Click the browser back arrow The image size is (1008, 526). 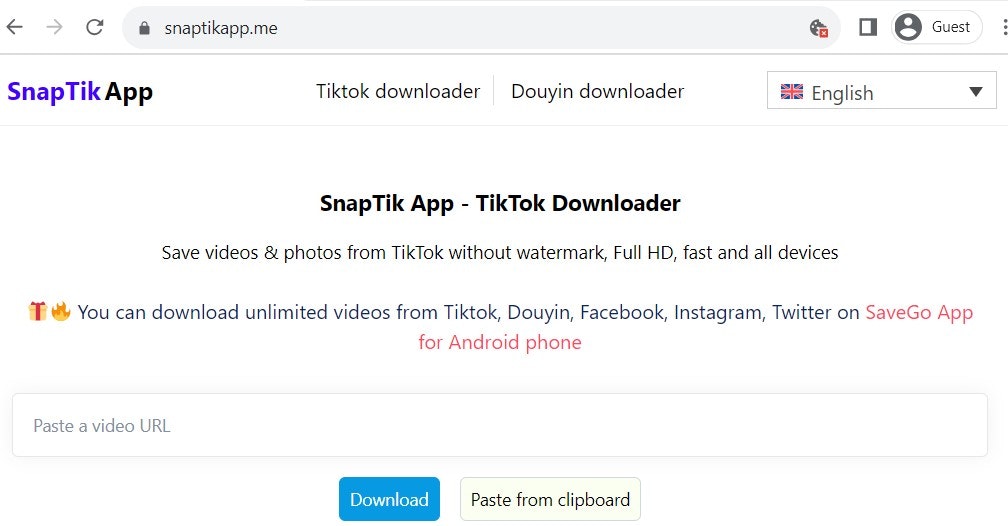(15, 28)
